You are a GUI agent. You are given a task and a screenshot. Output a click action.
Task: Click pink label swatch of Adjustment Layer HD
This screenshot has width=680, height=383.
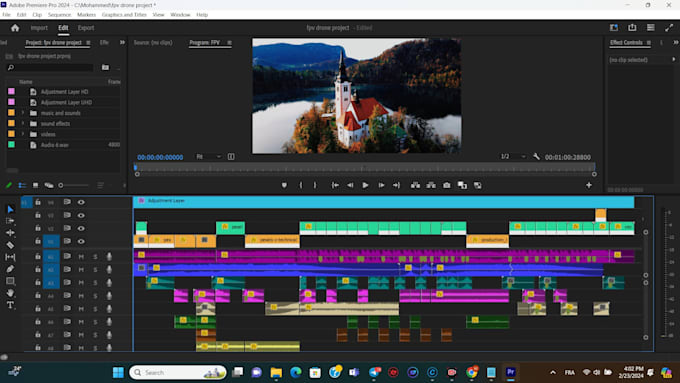(11, 92)
